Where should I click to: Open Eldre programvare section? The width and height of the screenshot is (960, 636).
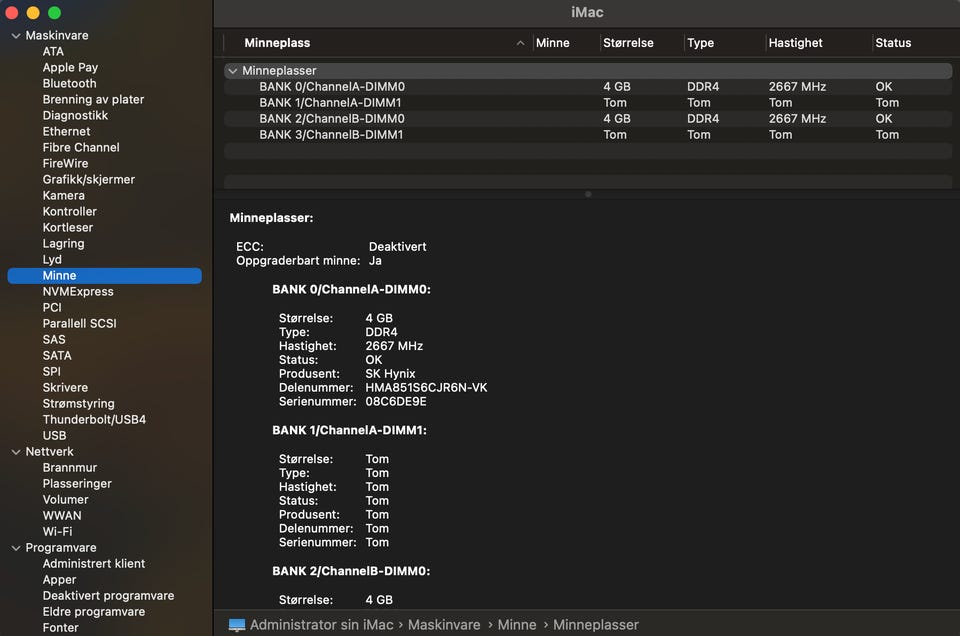pyautogui.click(x=94, y=612)
